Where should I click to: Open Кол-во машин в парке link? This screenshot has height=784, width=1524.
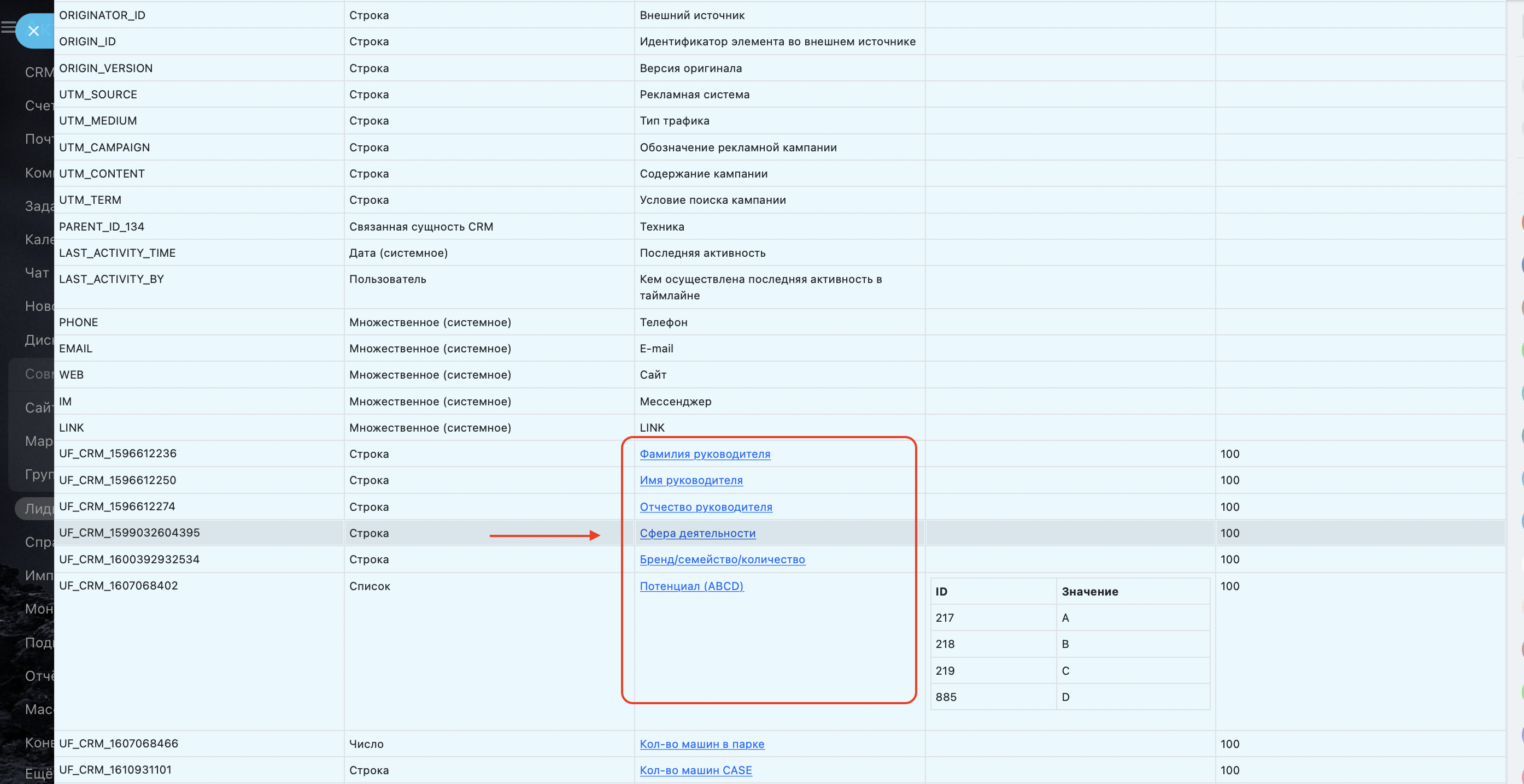pos(702,744)
